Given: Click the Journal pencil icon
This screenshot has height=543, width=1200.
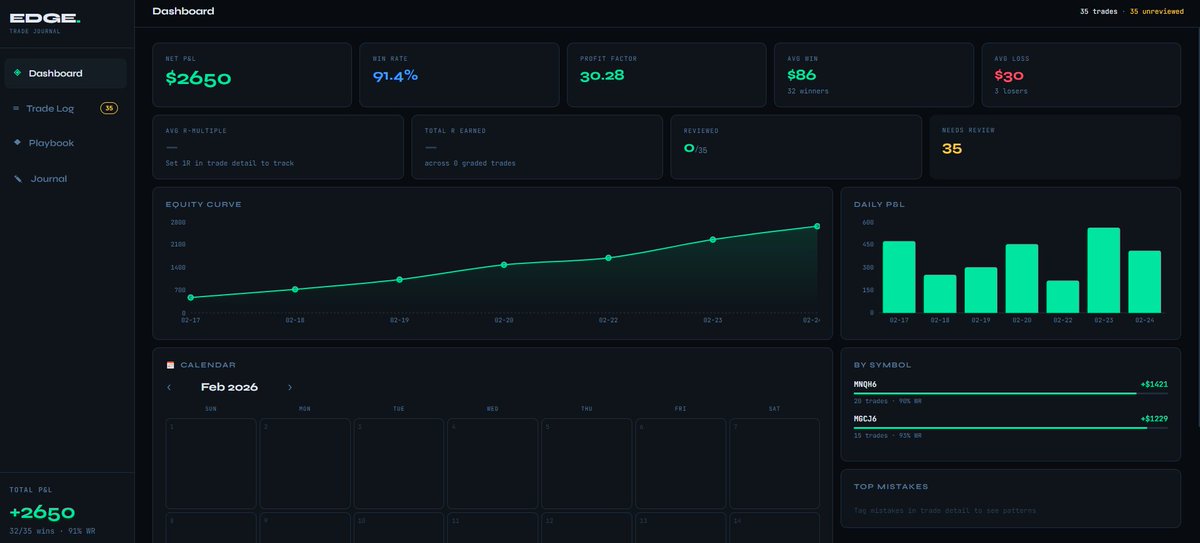Looking at the screenshot, I should (x=17, y=179).
